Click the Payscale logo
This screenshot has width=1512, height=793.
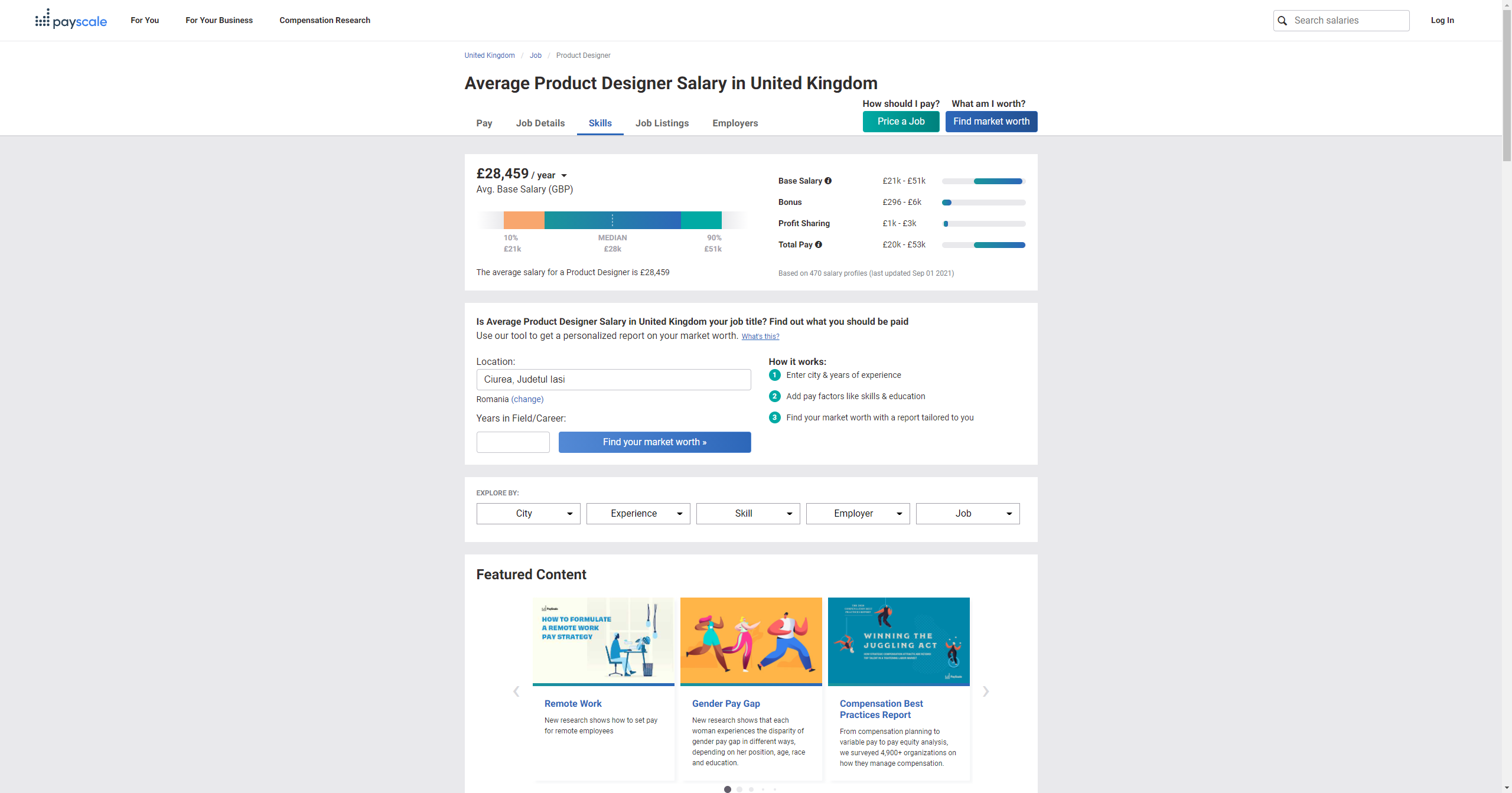click(x=71, y=20)
